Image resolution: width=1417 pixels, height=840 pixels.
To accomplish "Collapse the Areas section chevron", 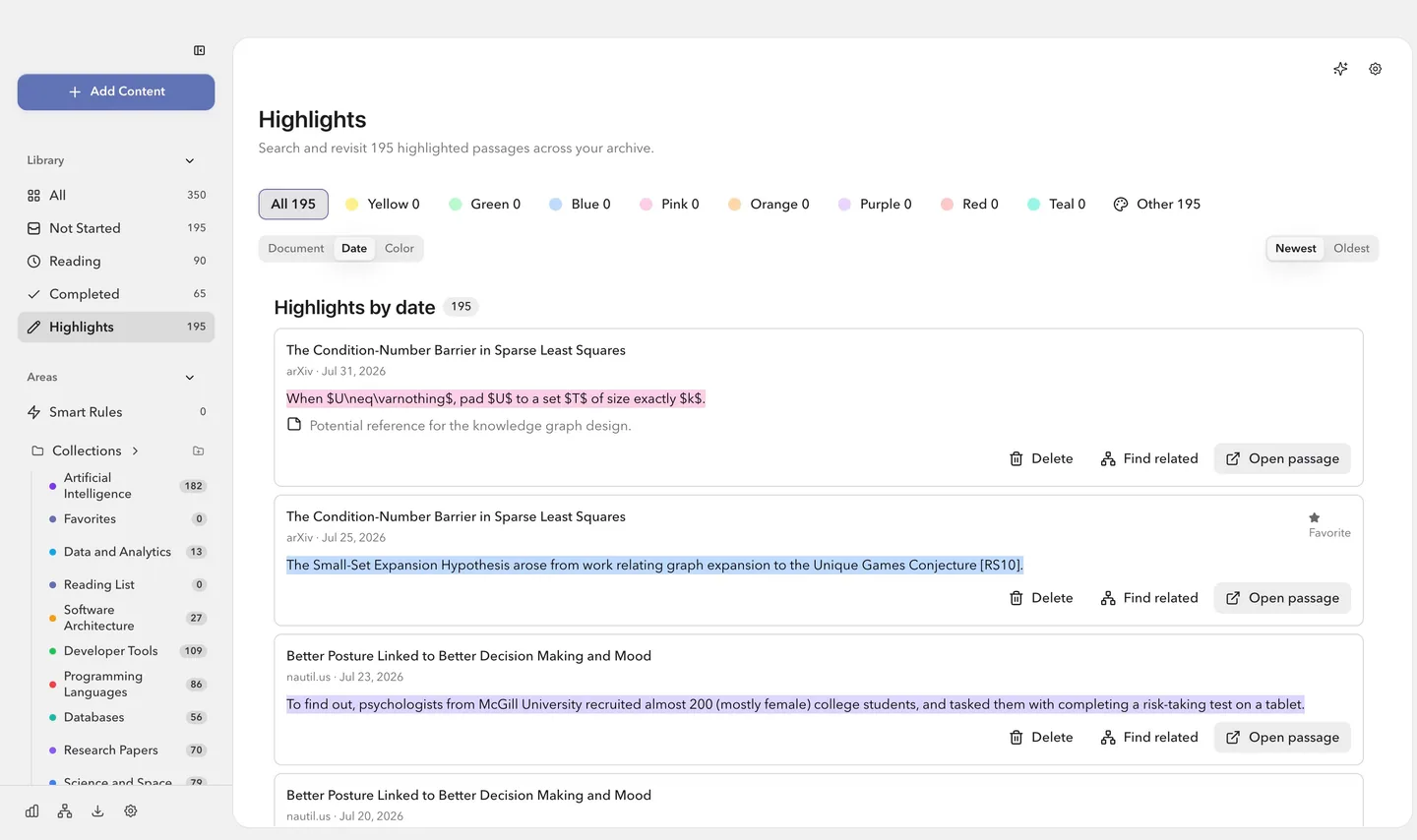I will click(190, 378).
